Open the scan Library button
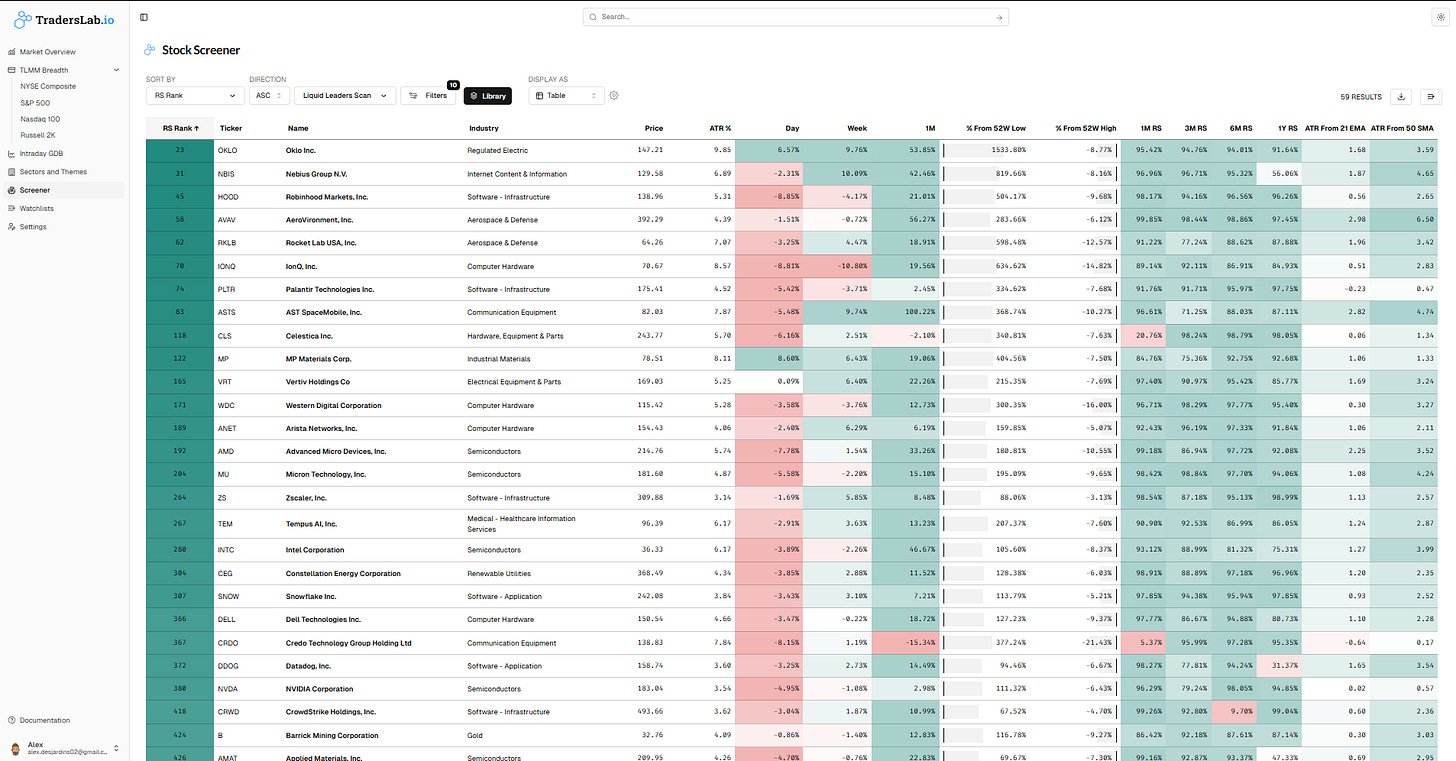 pyautogui.click(x=488, y=96)
